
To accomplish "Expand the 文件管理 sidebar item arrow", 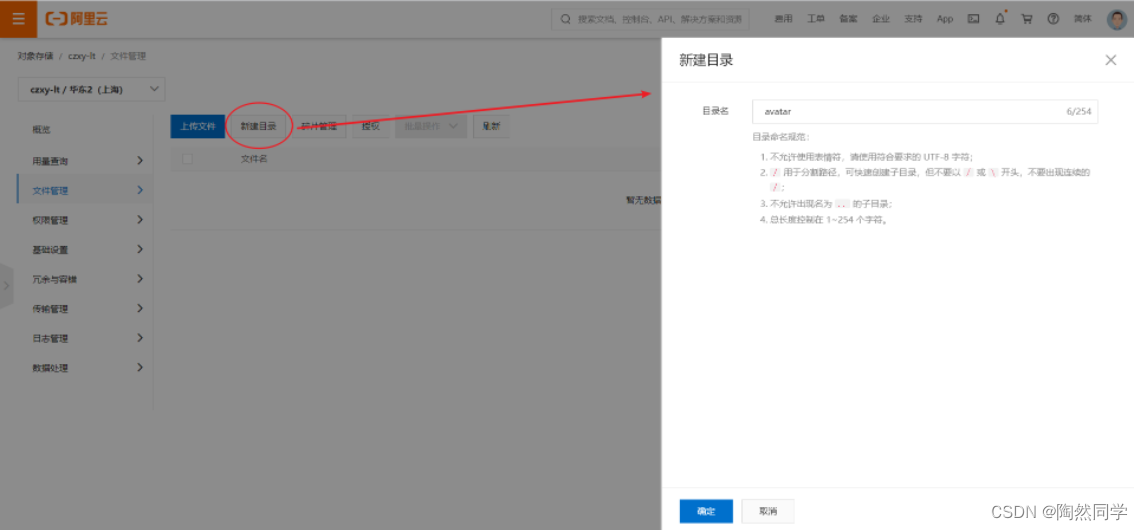I will 140,190.
